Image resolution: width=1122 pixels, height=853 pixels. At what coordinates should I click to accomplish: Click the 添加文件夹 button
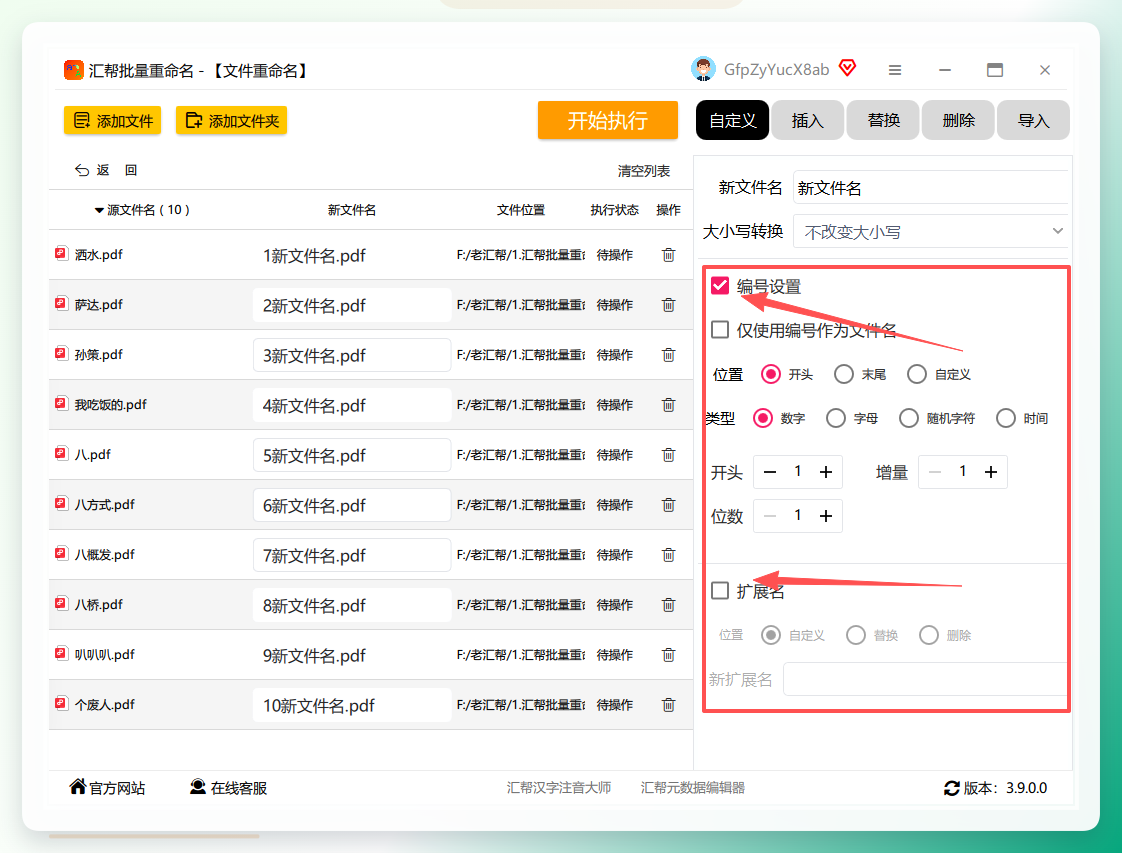(232, 120)
